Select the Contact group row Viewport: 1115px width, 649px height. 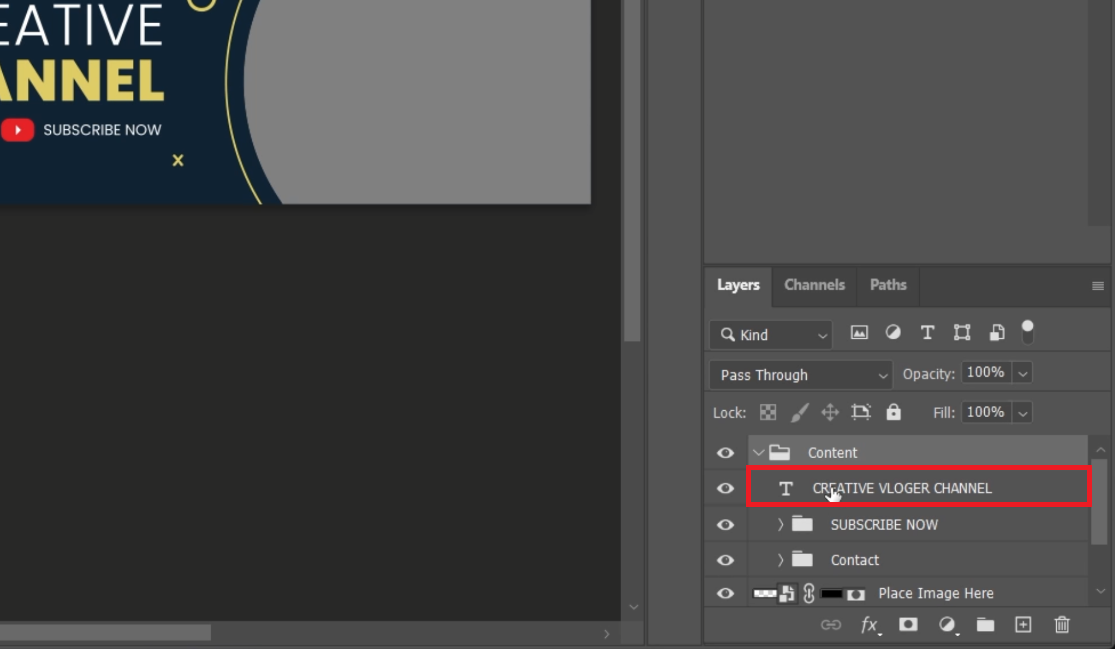919,559
